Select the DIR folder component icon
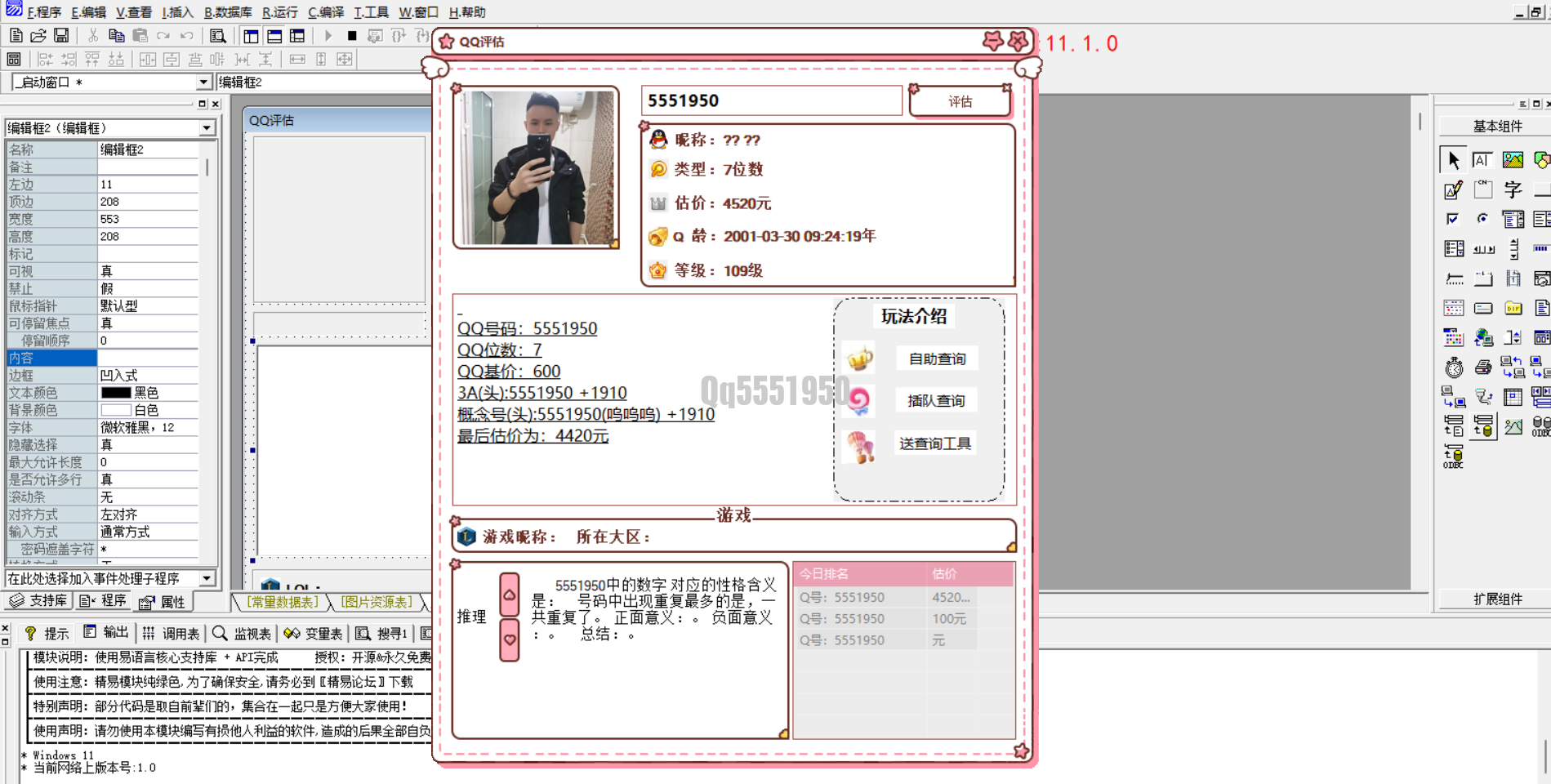Viewport: 1551px width, 784px height. 1513,308
